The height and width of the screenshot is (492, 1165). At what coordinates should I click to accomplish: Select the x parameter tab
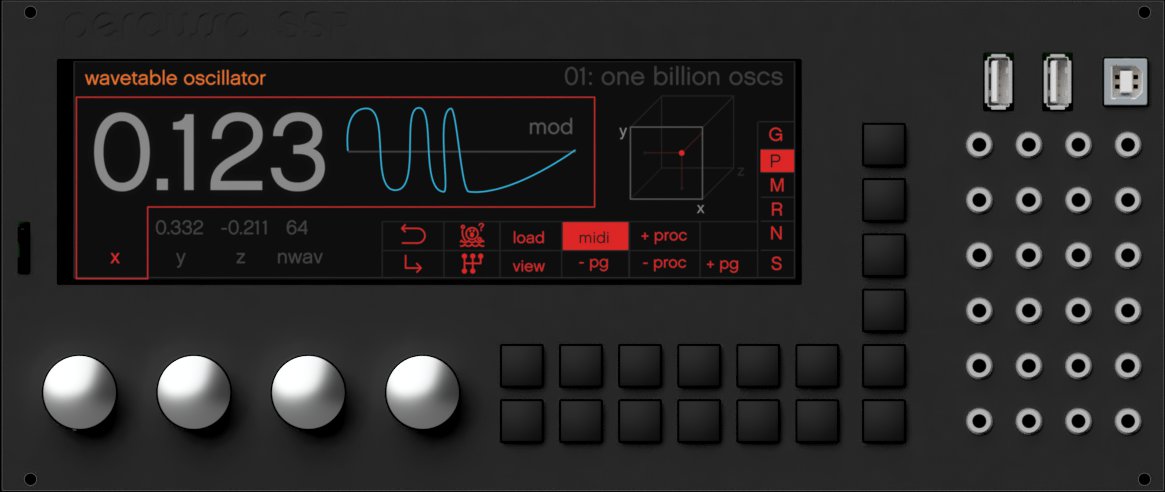click(x=114, y=258)
